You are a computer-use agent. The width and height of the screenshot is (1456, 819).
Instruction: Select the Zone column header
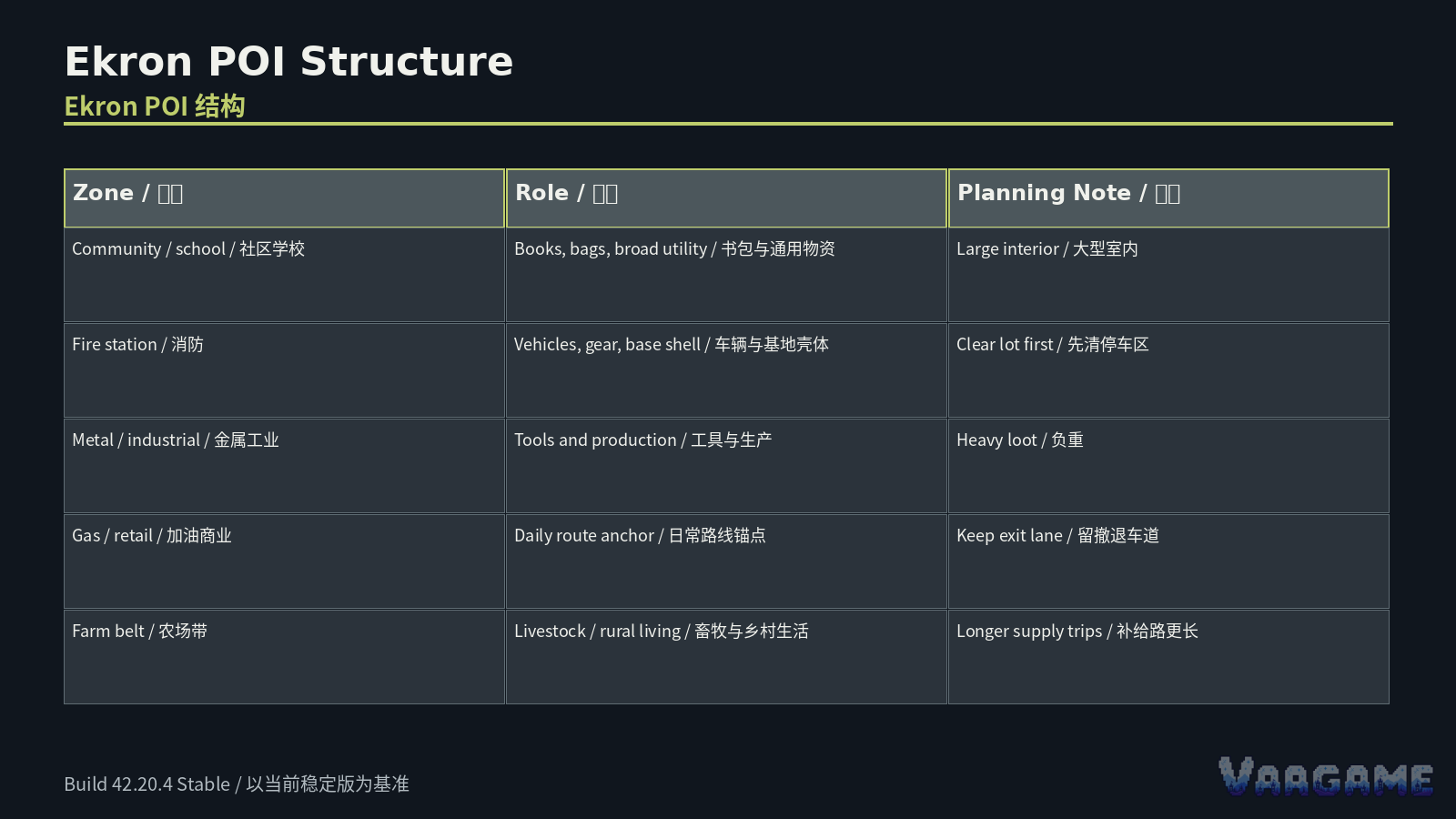pyautogui.click(x=284, y=197)
